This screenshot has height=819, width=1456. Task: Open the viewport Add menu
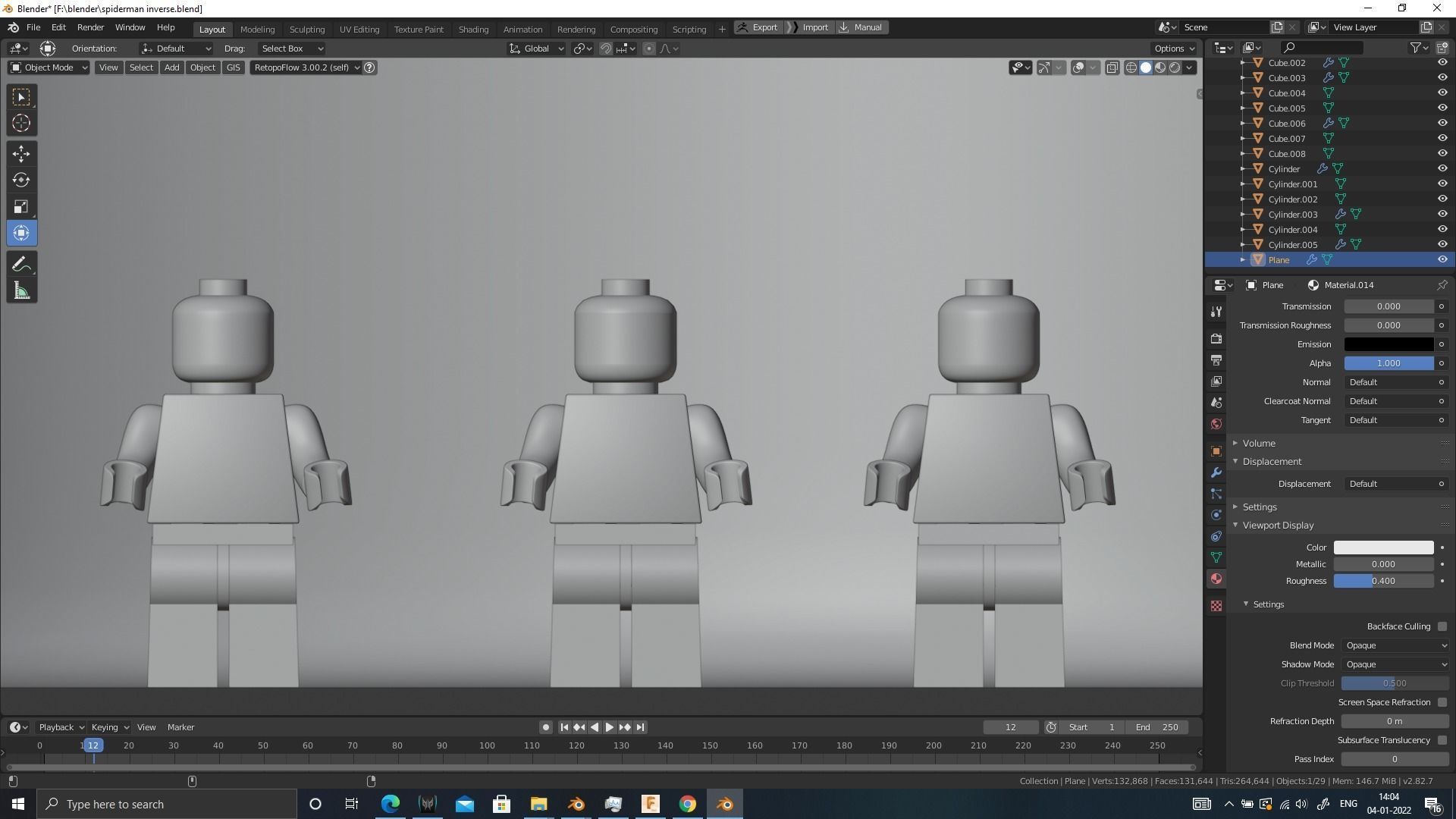point(171,67)
